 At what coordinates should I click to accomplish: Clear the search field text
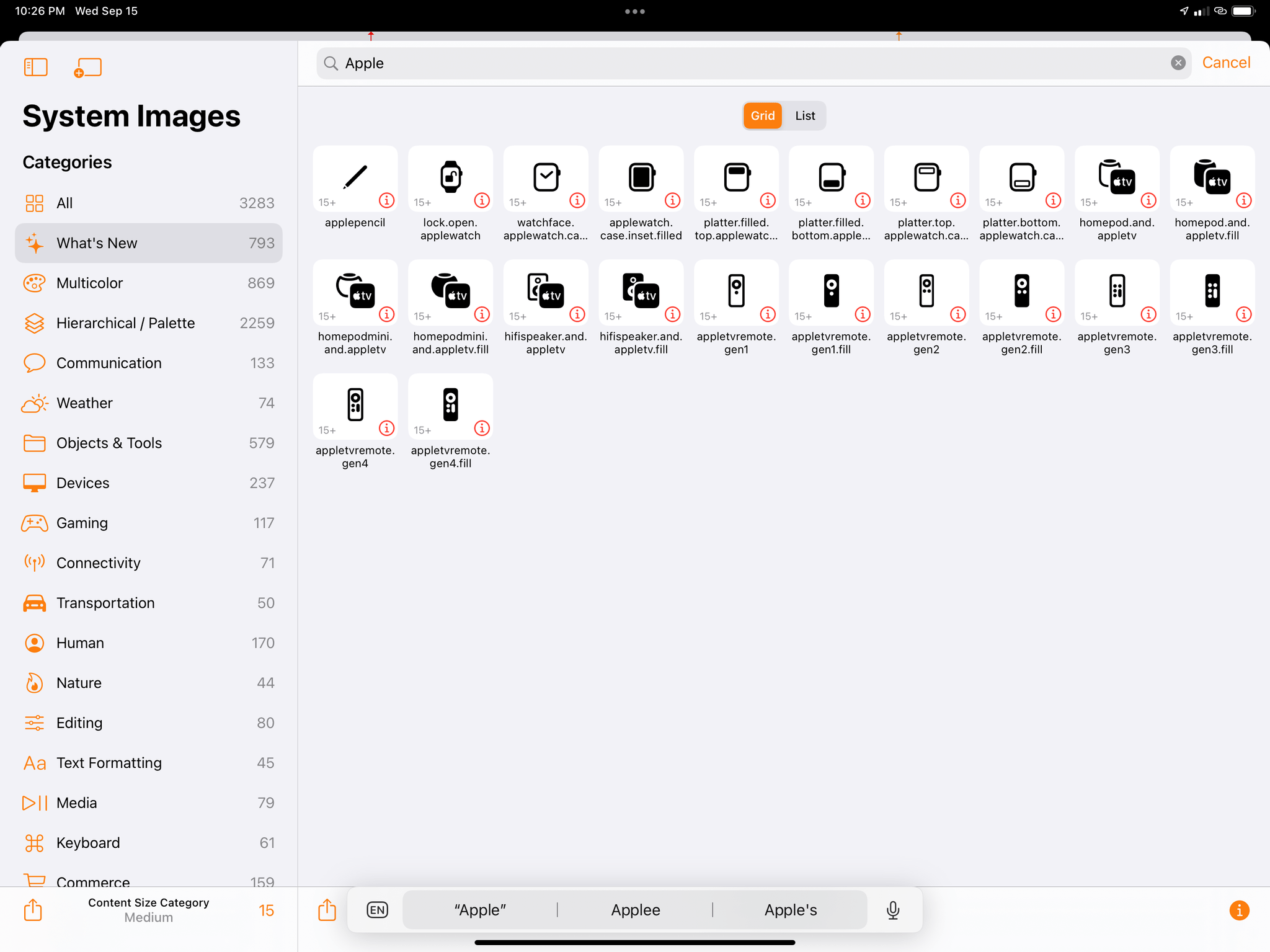(1178, 63)
